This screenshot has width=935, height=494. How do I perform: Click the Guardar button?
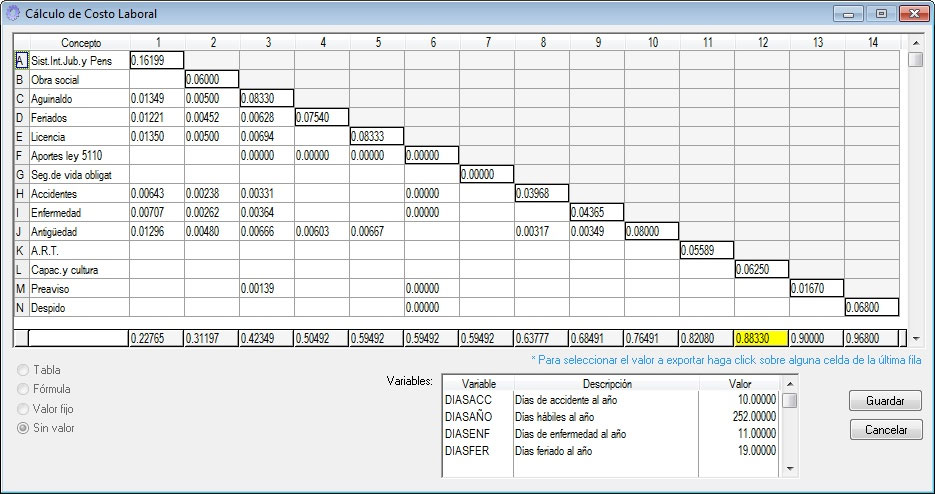885,401
